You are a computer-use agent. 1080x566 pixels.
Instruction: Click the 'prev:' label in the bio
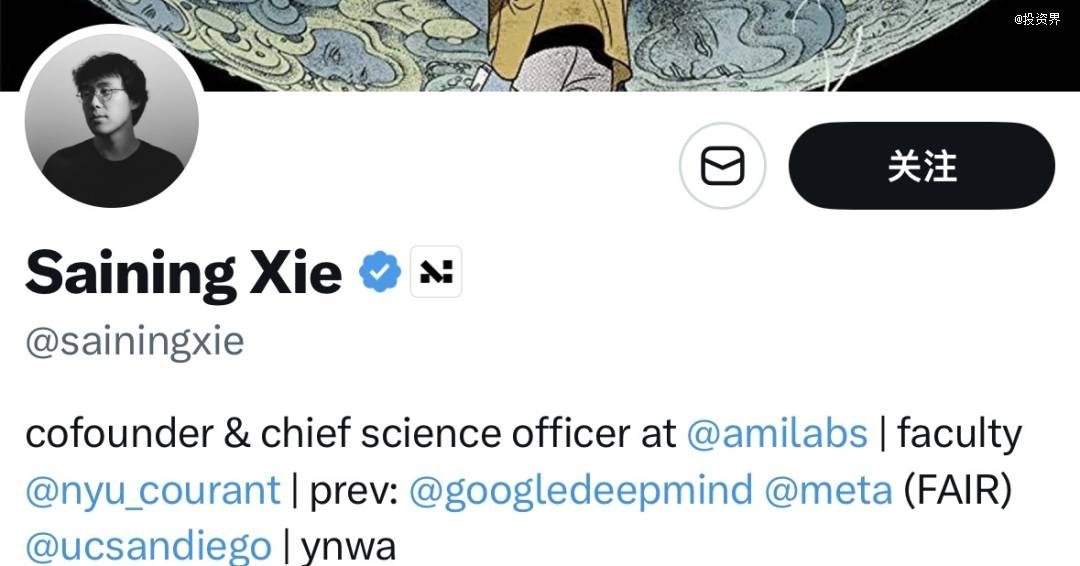click(x=354, y=491)
